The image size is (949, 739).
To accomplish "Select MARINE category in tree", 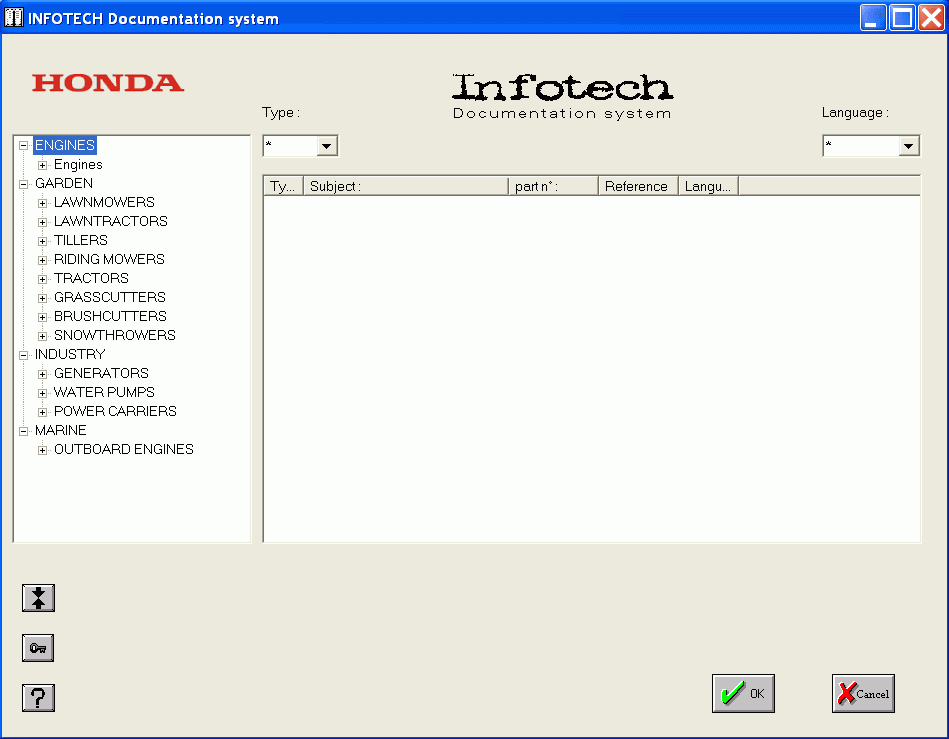I will pyautogui.click(x=61, y=430).
